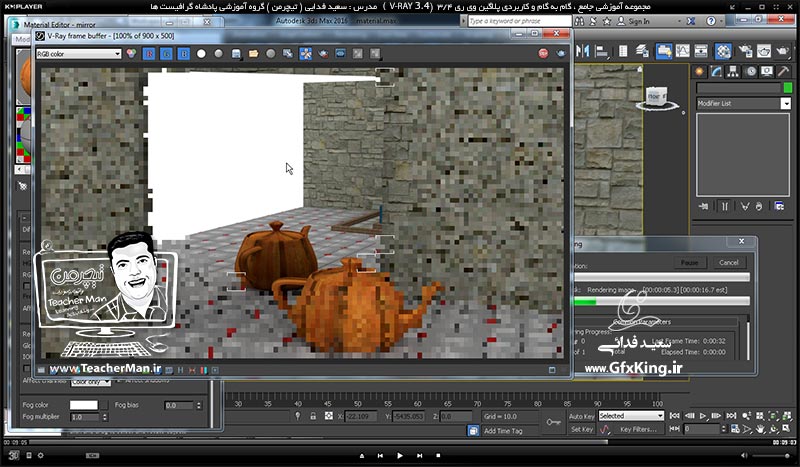Screen dimensions: 800x467
Task: Click the search keyword field
Action: tap(519, 21)
